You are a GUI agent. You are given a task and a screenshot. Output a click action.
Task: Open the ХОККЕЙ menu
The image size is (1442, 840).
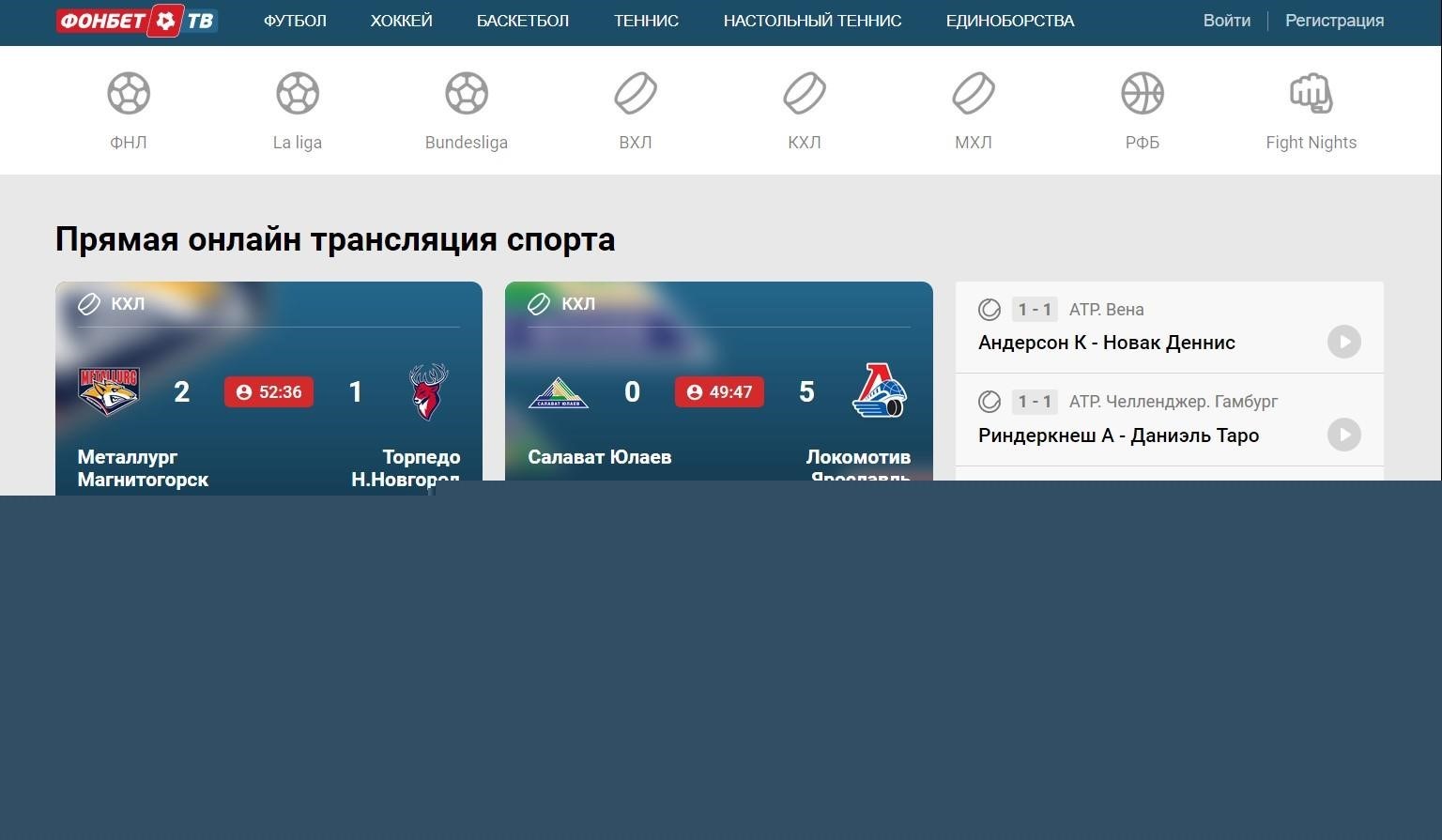[x=402, y=21]
